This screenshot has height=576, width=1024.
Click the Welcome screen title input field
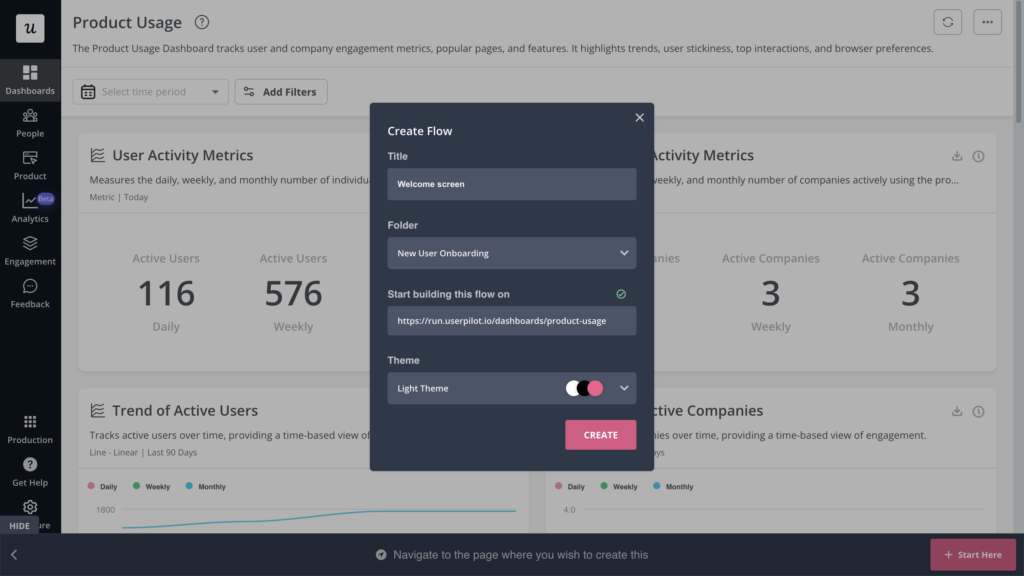[x=511, y=184]
